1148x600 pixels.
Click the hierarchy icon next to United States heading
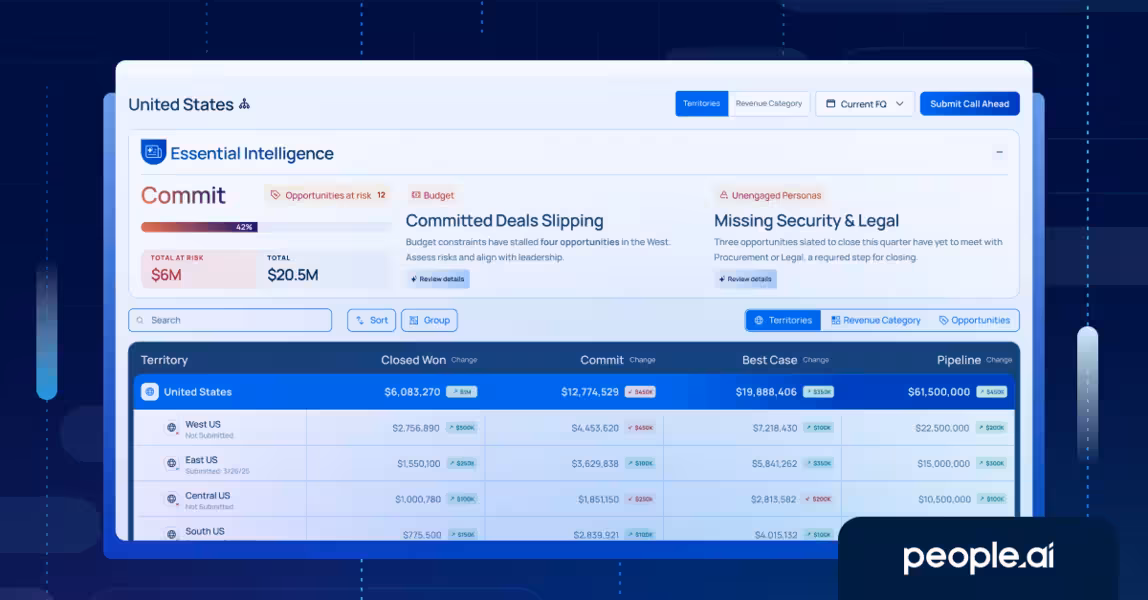[x=244, y=103]
